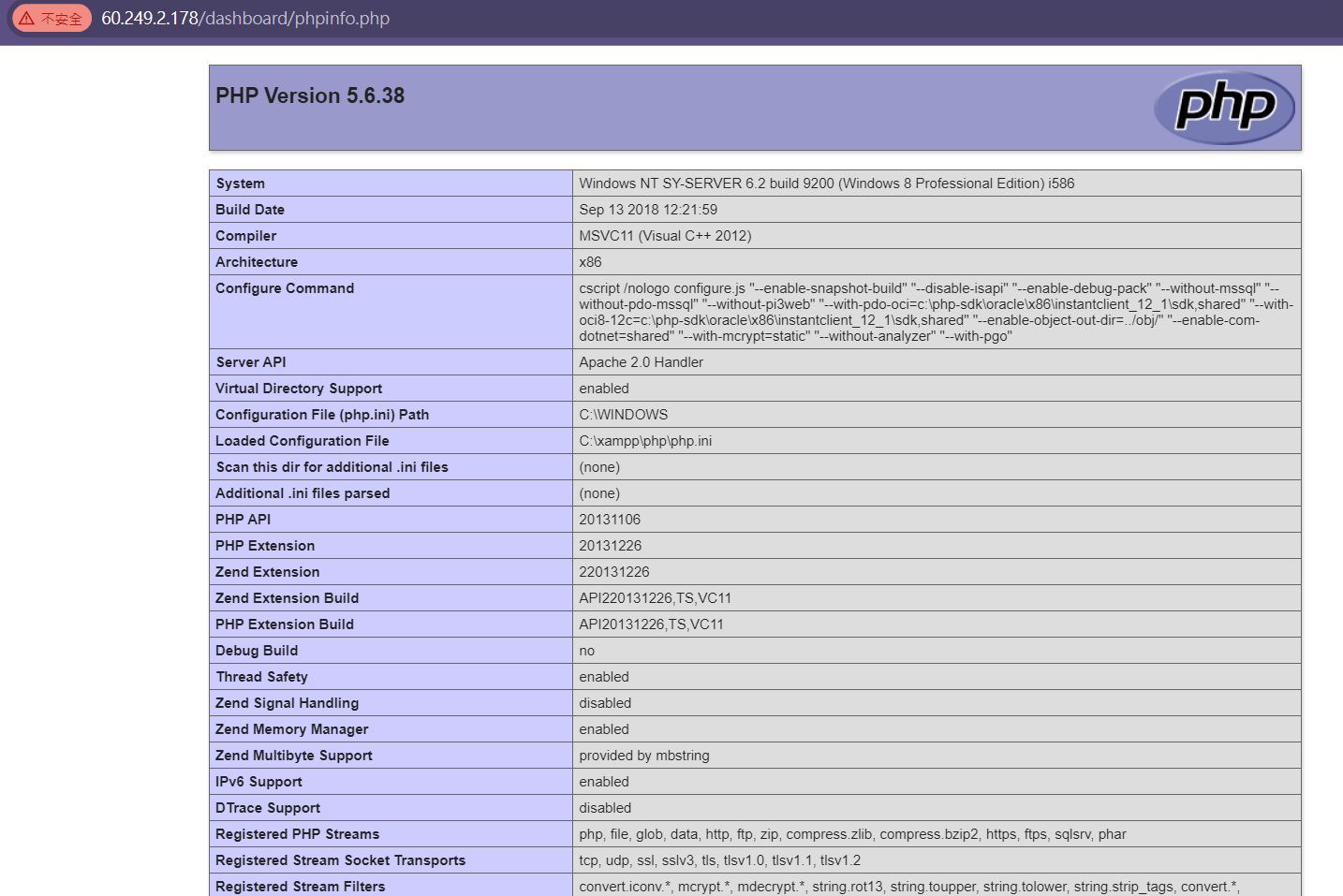Click the 20131106 PHP API value
This screenshot has width=1343, height=896.
coord(610,520)
